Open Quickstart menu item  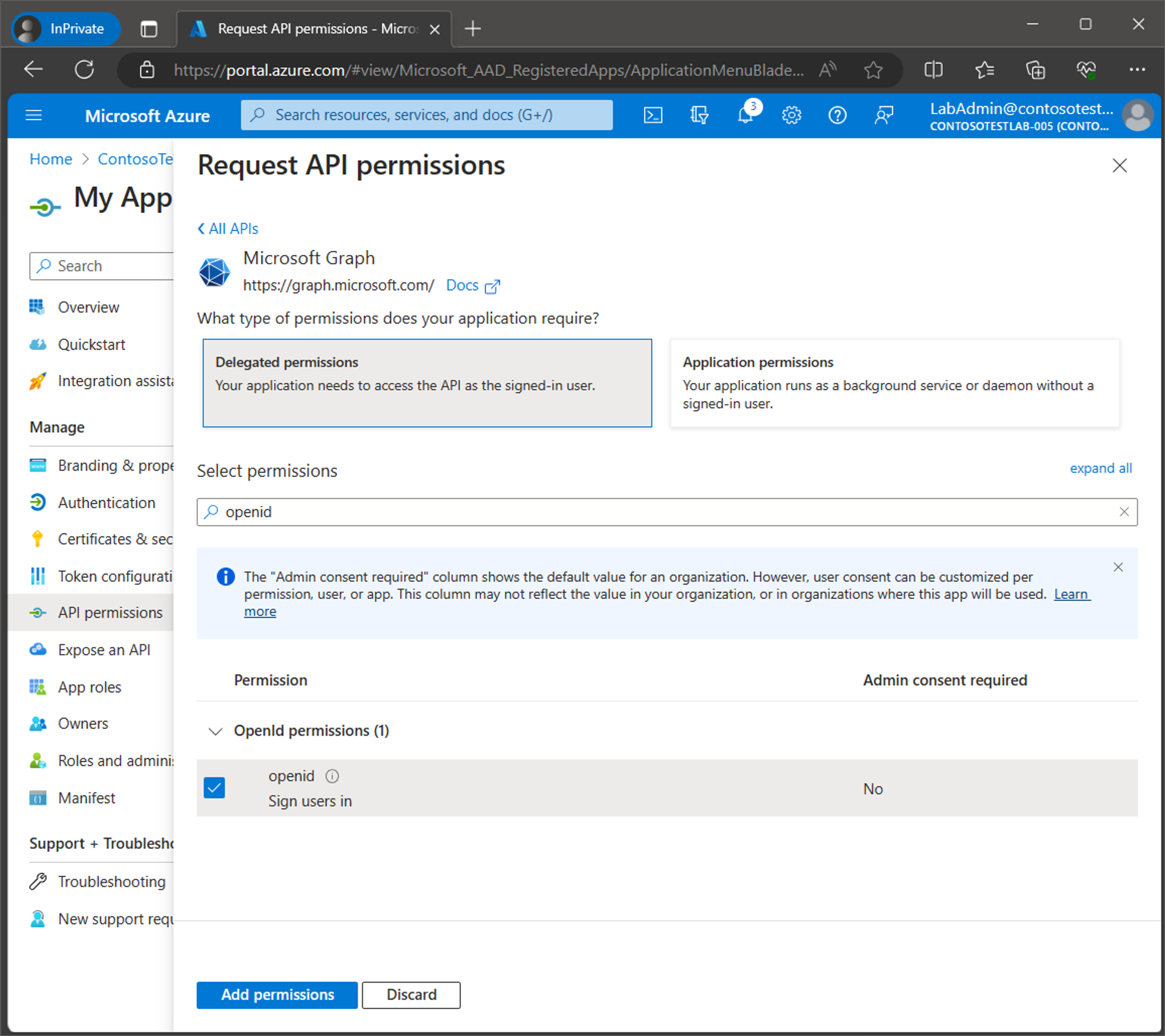(x=91, y=345)
